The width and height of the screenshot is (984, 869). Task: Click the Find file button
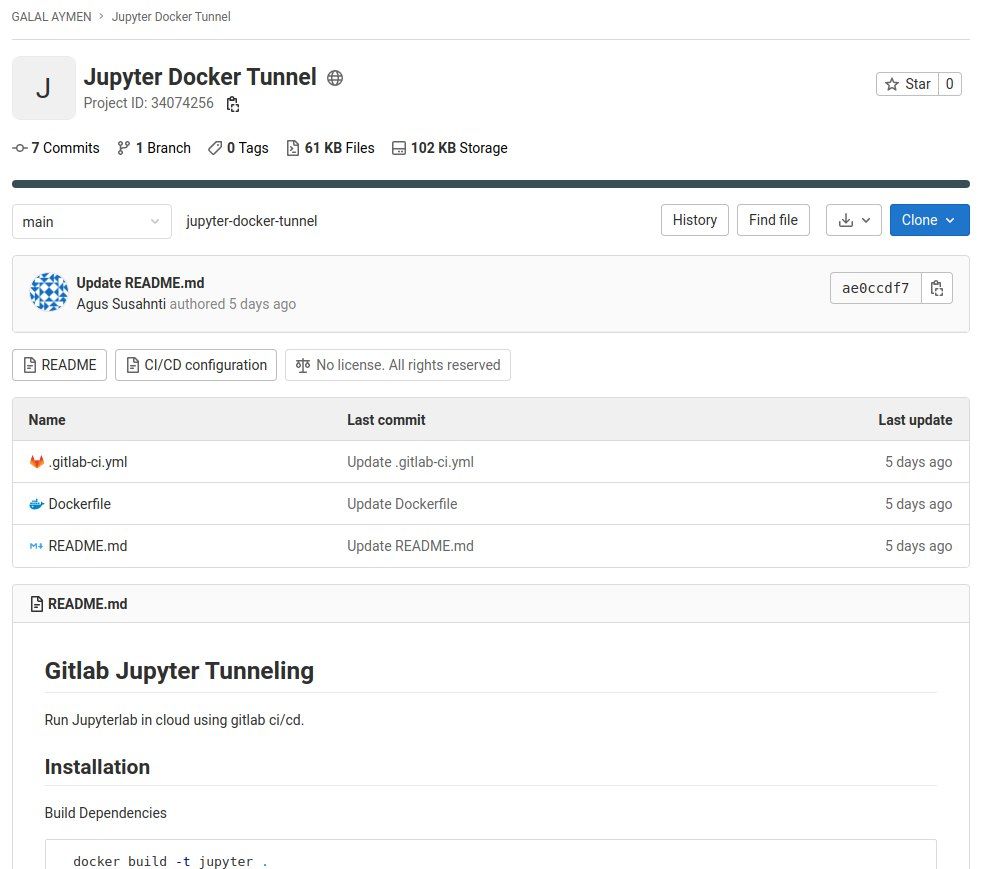(x=773, y=220)
